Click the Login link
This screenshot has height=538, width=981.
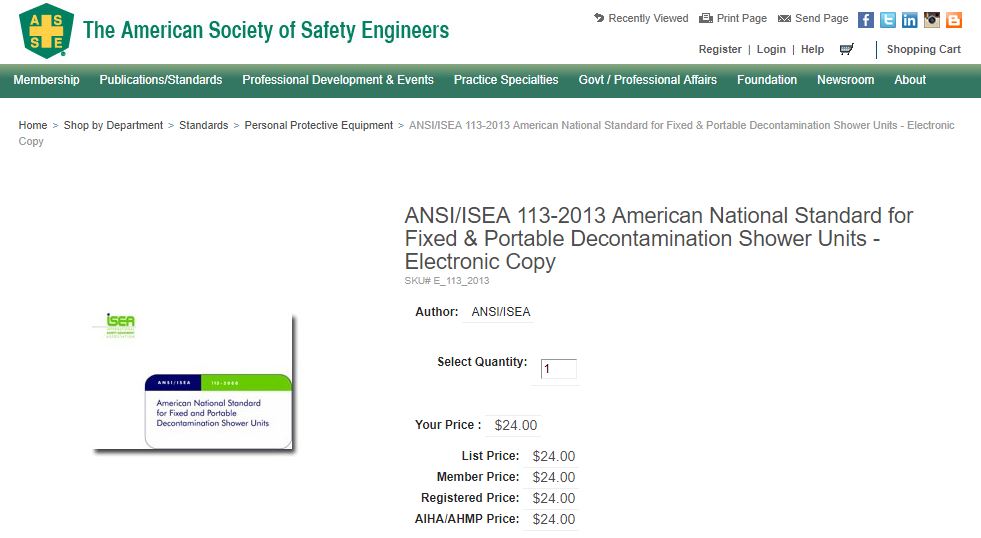pyautogui.click(x=771, y=49)
